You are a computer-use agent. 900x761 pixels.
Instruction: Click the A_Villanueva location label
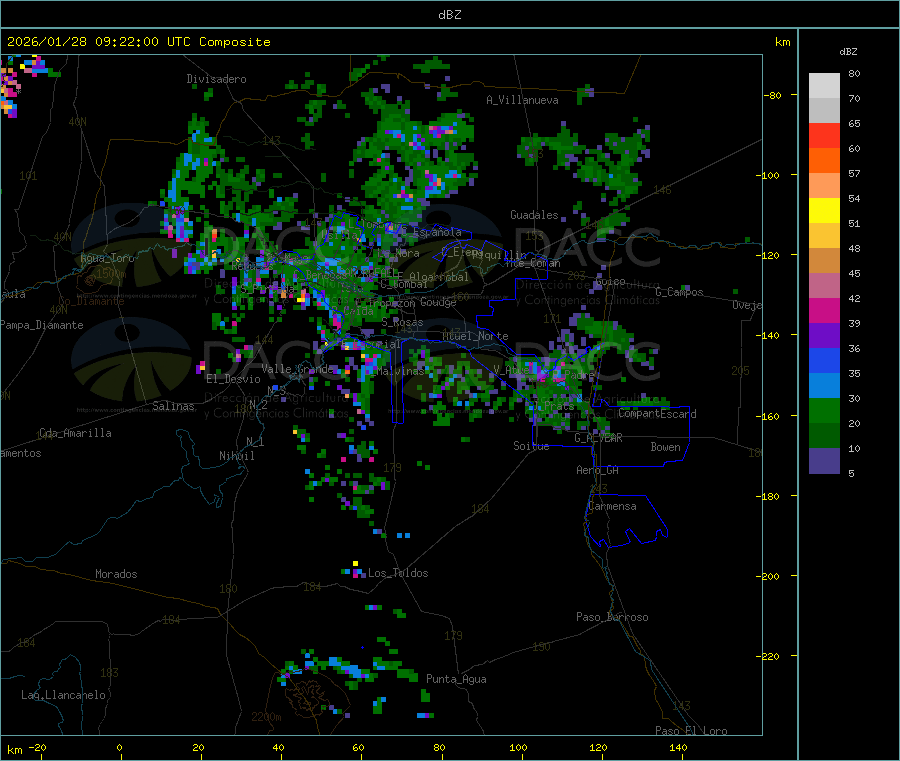coord(522,100)
